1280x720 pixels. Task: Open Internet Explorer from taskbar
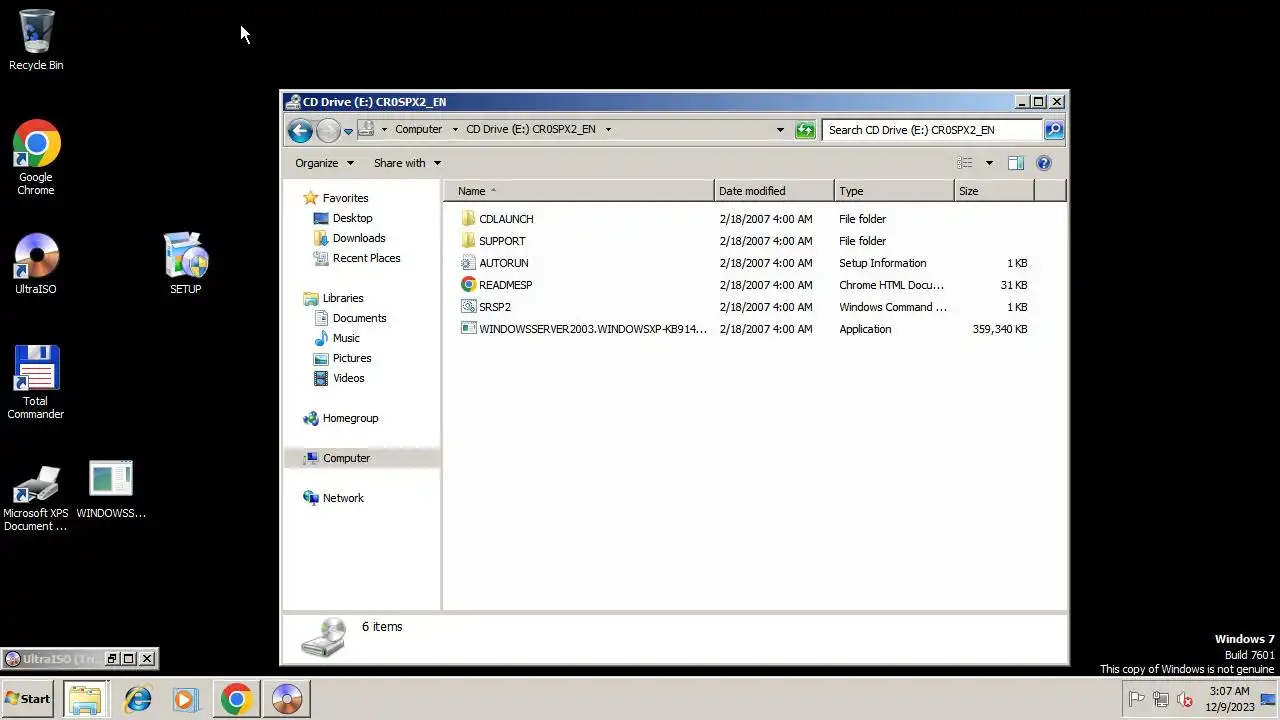(x=137, y=699)
